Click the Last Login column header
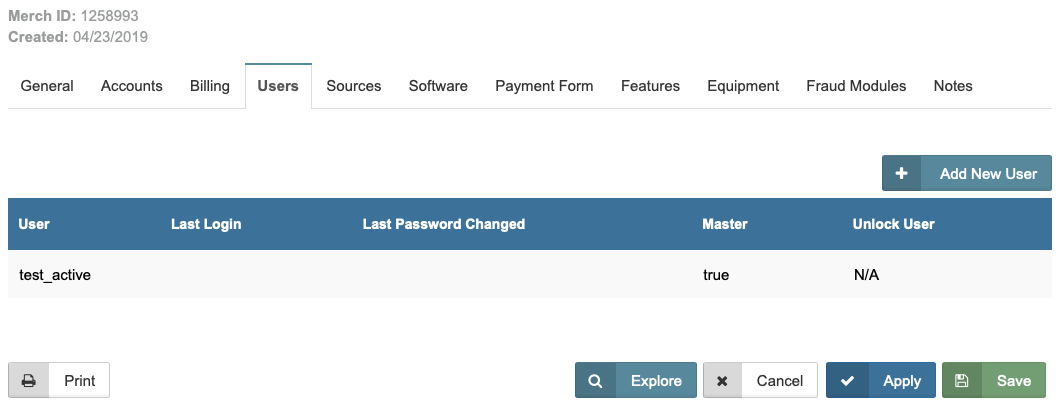Screen dimensions: 1063x417 click(x=206, y=224)
